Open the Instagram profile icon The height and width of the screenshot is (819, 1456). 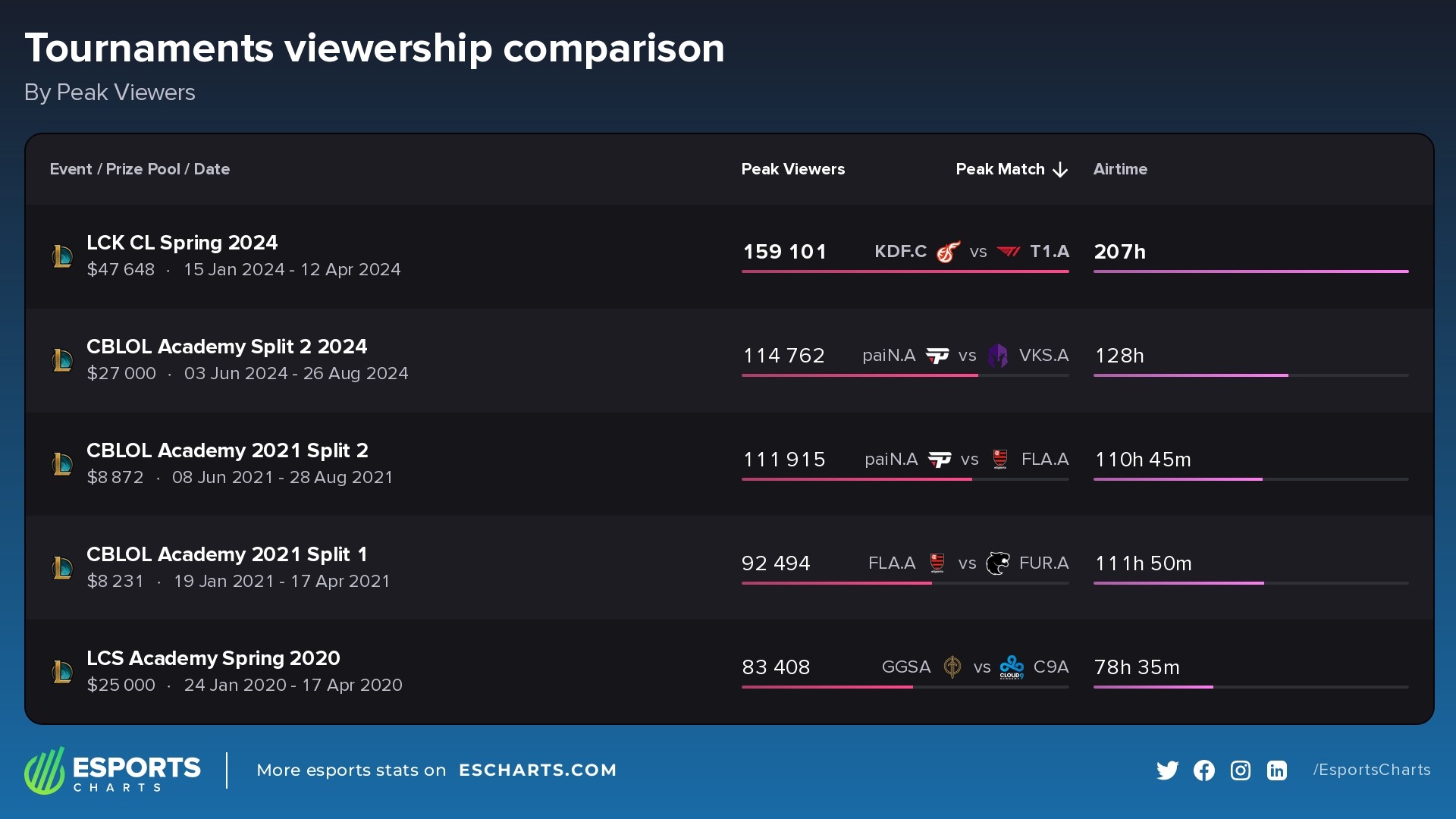click(x=1241, y=770)
